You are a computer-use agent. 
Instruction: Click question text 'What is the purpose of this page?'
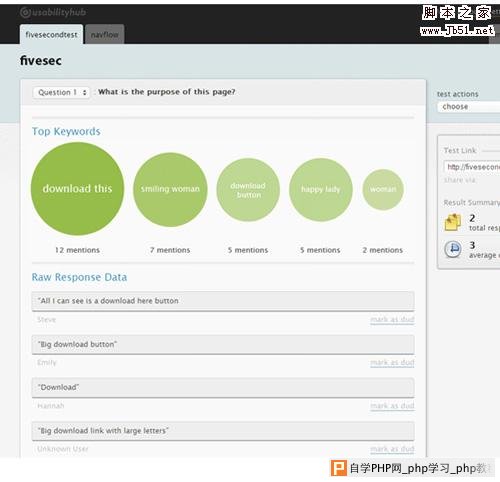(x=167, y=92)
